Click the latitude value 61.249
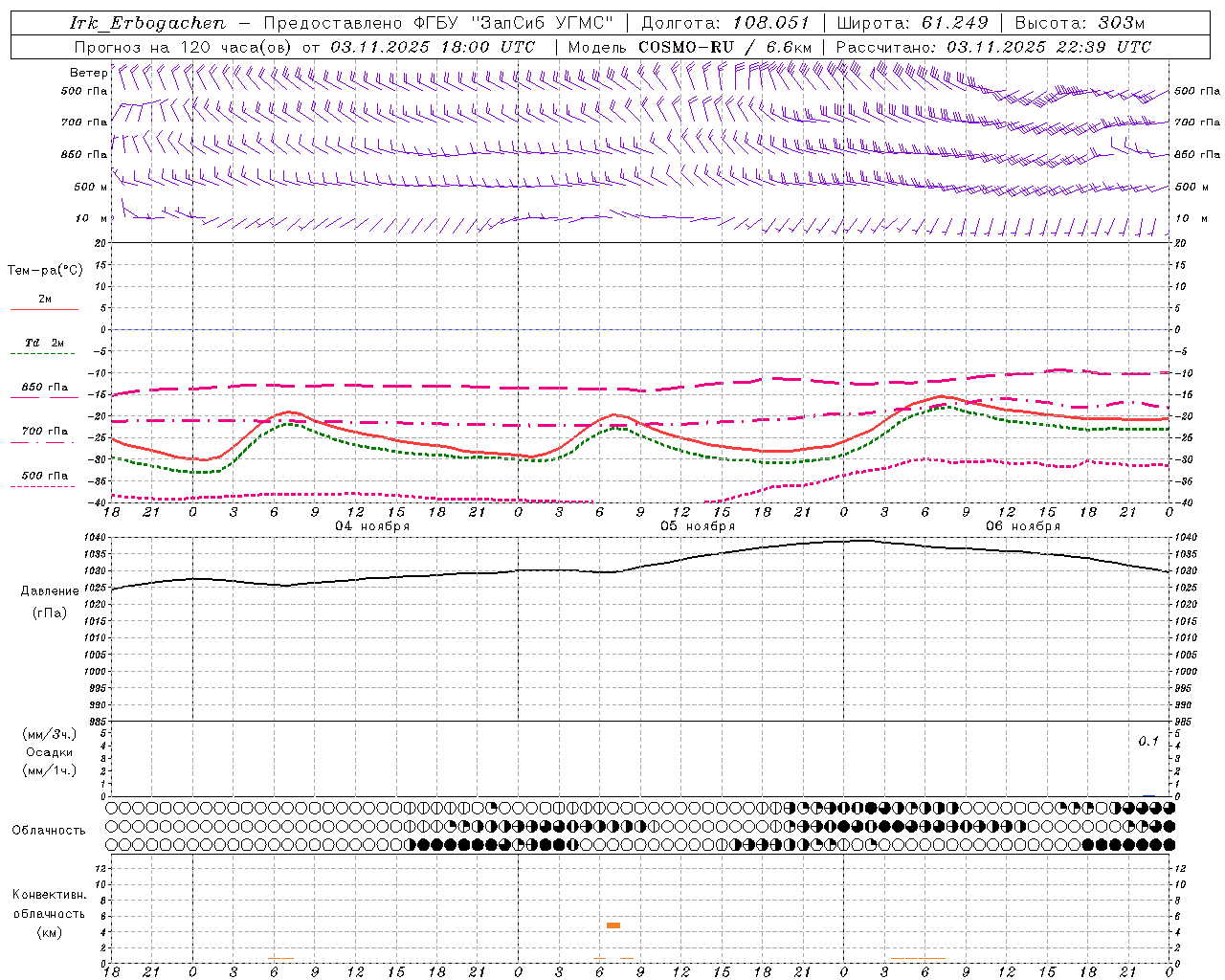 click(953, 23)
